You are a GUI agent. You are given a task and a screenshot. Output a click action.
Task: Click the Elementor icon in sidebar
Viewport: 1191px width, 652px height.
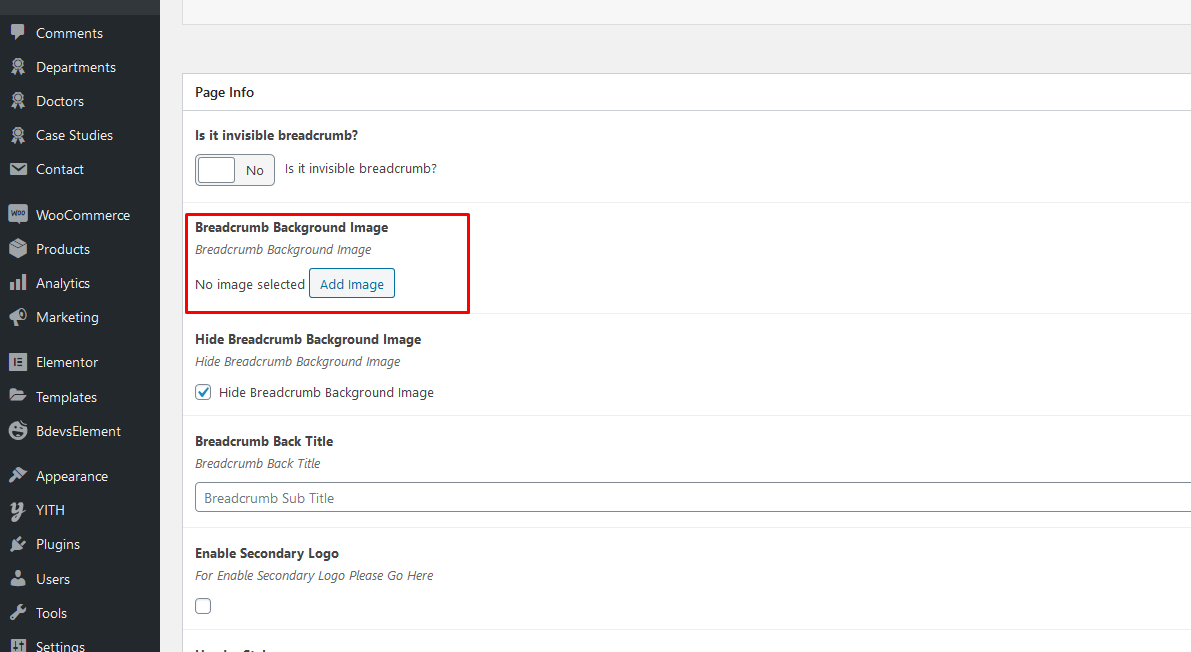pos(17,362)
